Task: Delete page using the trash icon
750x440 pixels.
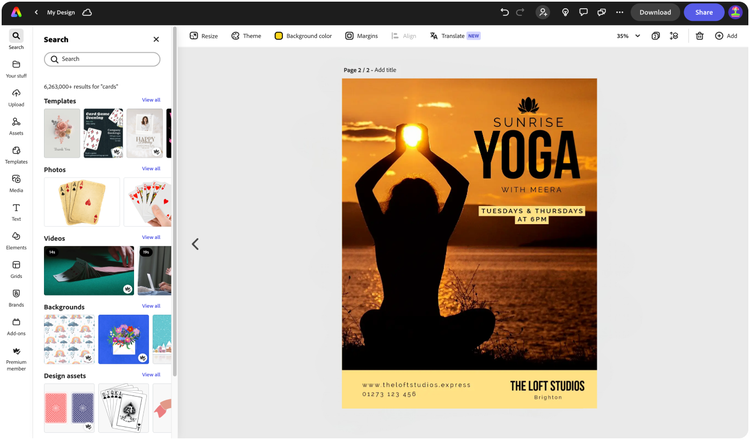Action: (x=699, y=36)
